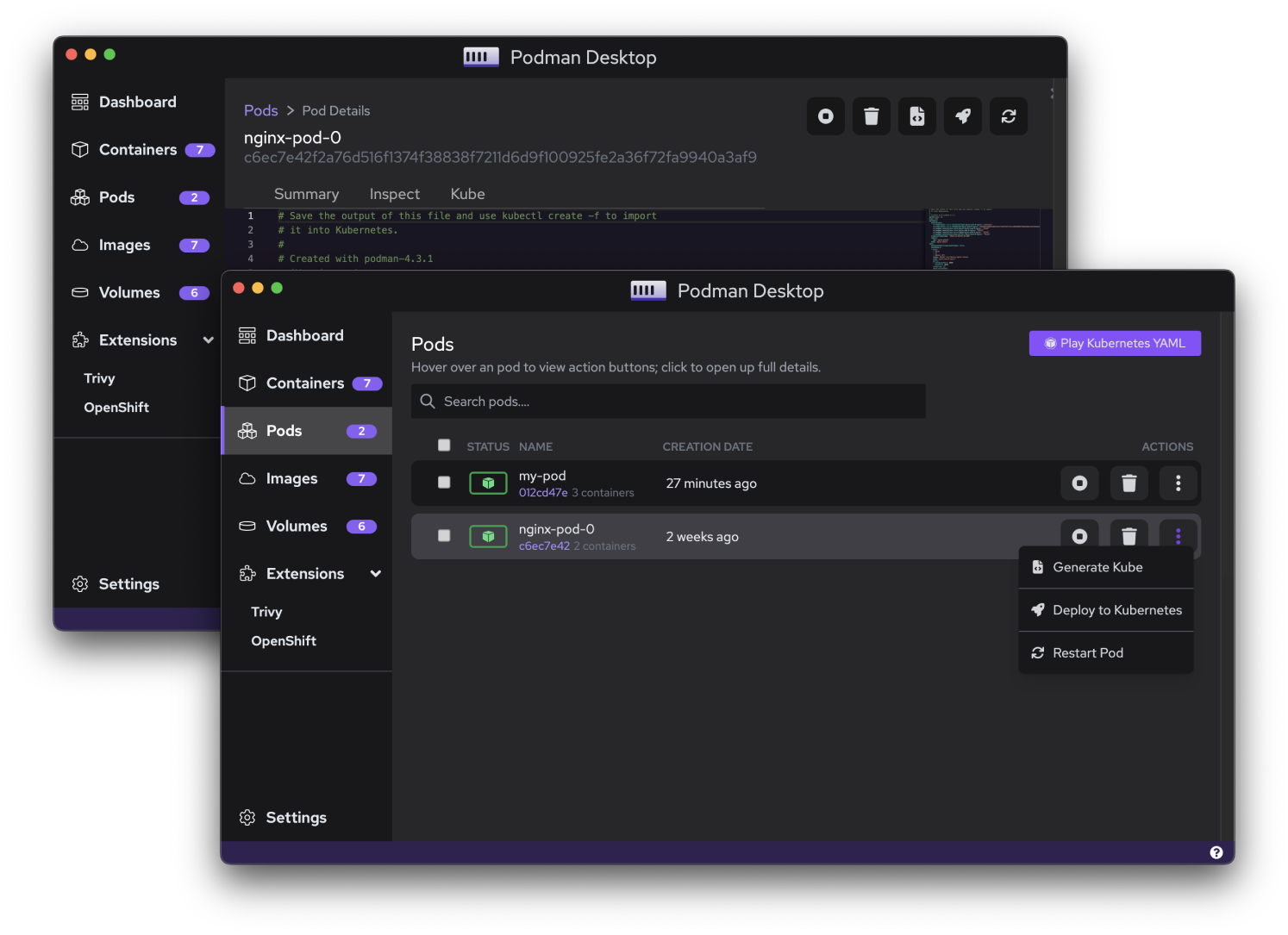Click the CREATION DATE column header

pyautogui.click(x=707, y=446)
